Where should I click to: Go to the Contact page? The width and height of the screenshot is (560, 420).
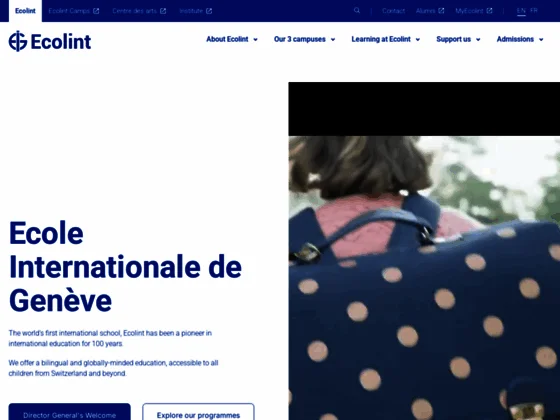pyautogui.click(x=393, y=11)
